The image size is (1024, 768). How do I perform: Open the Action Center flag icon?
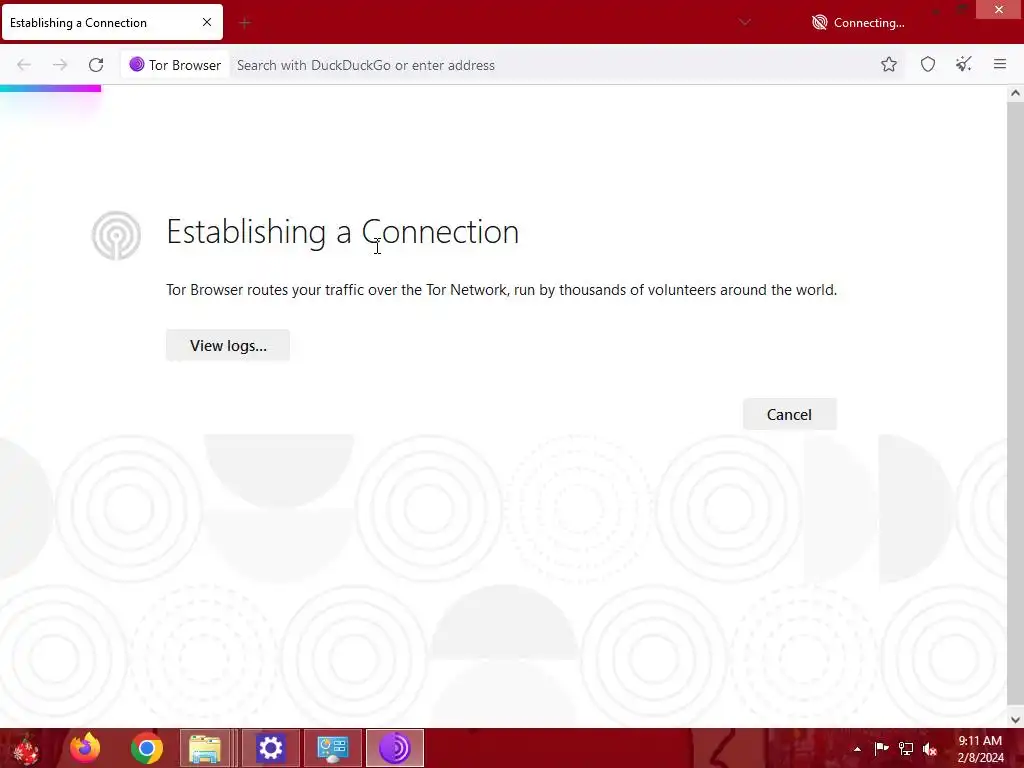[x=881, y=748]
